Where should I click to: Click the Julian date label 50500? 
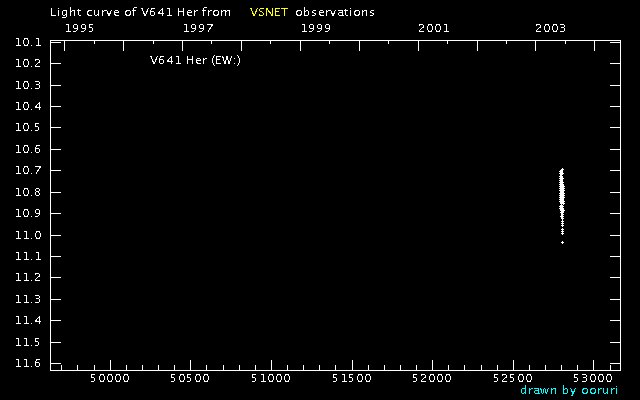[x=190, y=378]
